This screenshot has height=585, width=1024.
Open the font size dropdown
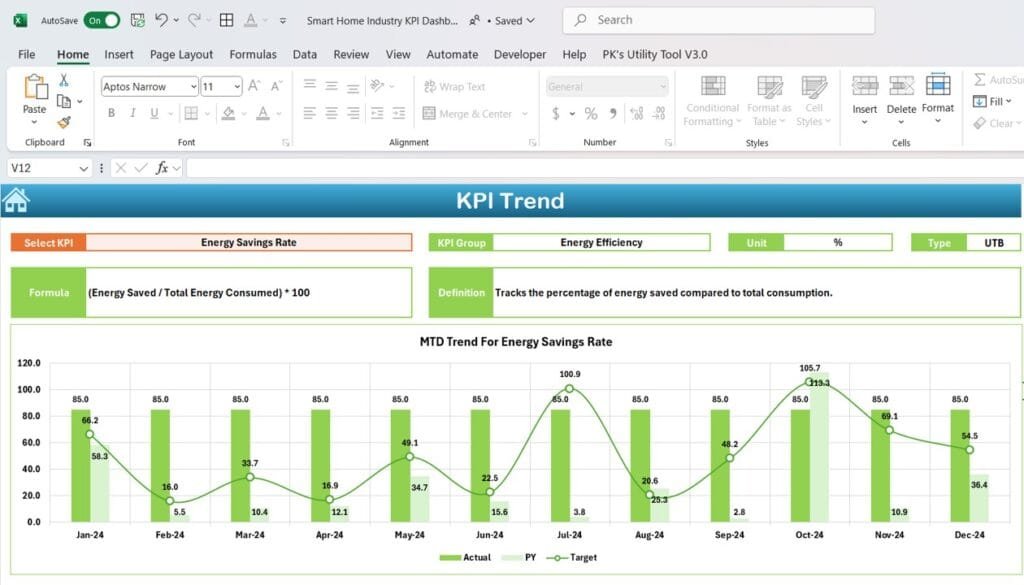(237, 87)
